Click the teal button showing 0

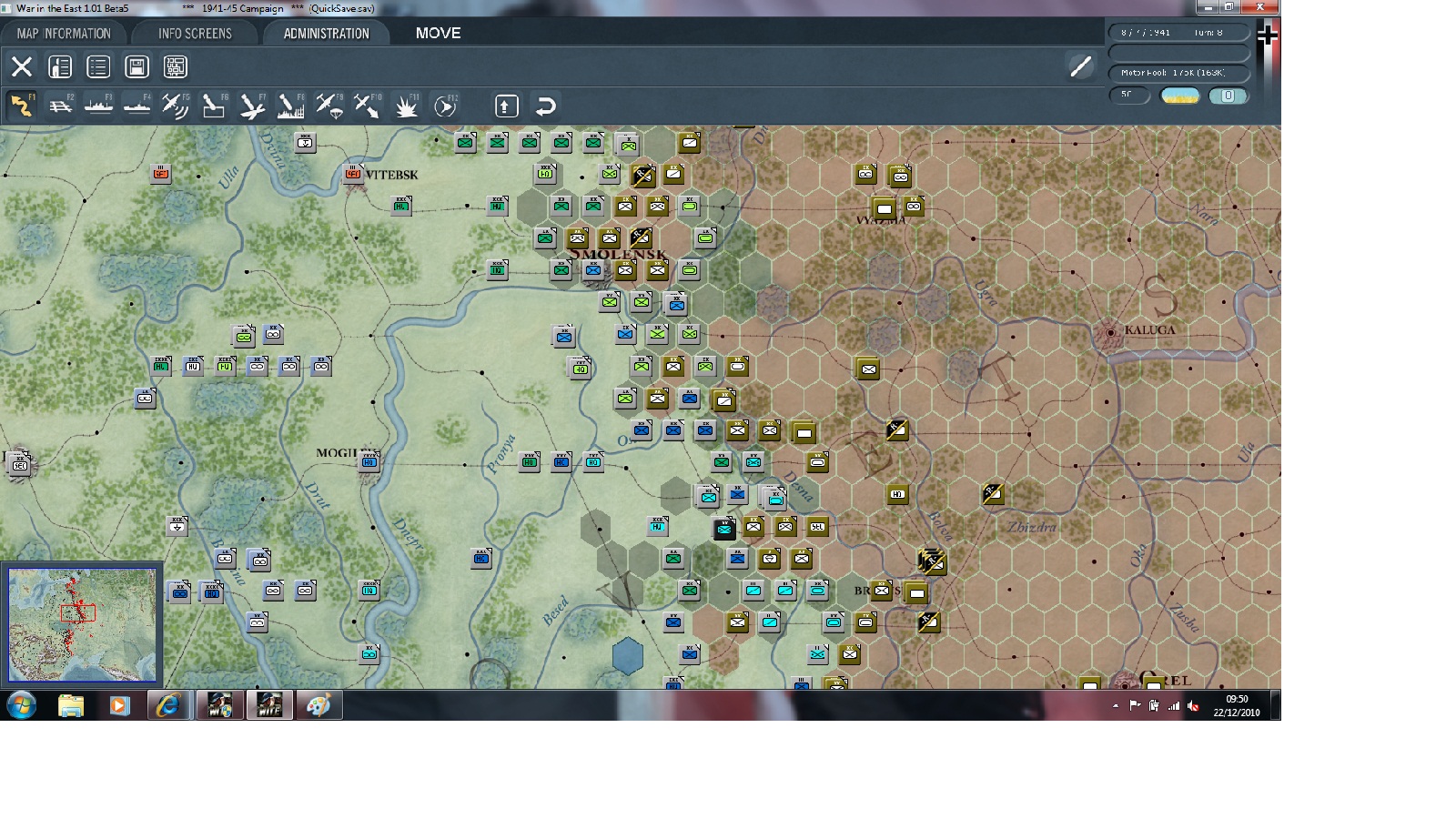(x=1228, y=96)
